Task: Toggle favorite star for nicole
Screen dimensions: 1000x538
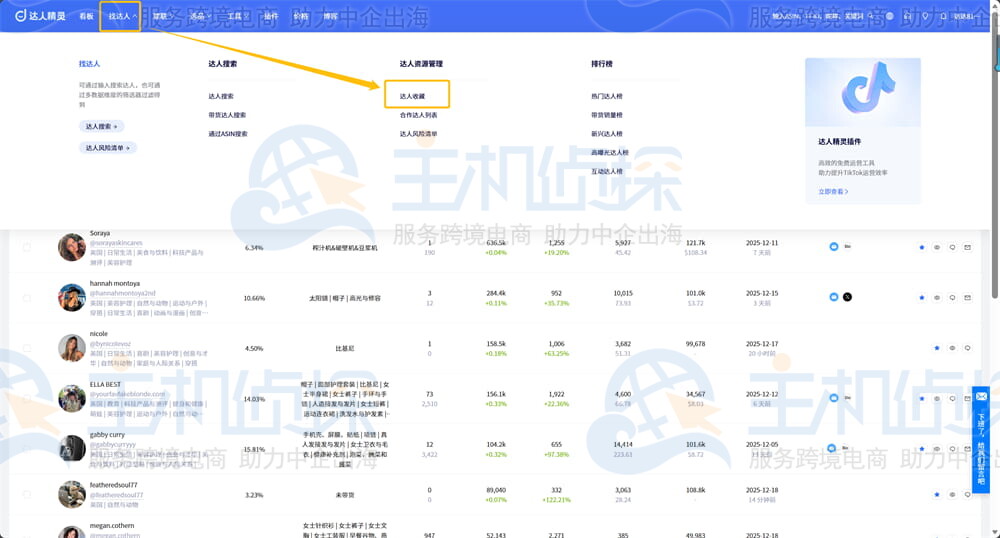Action: [x=937, y=348]
